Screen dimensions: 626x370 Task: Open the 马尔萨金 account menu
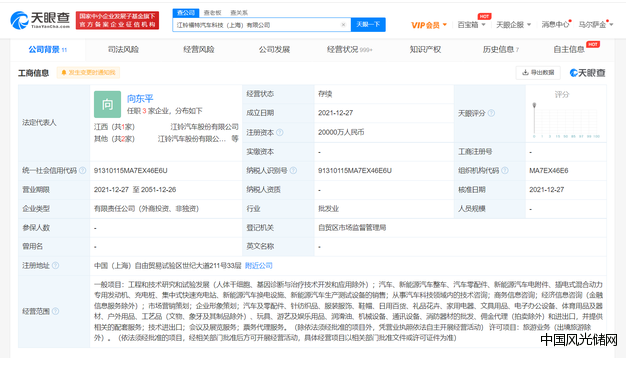[x=596, y=25]
